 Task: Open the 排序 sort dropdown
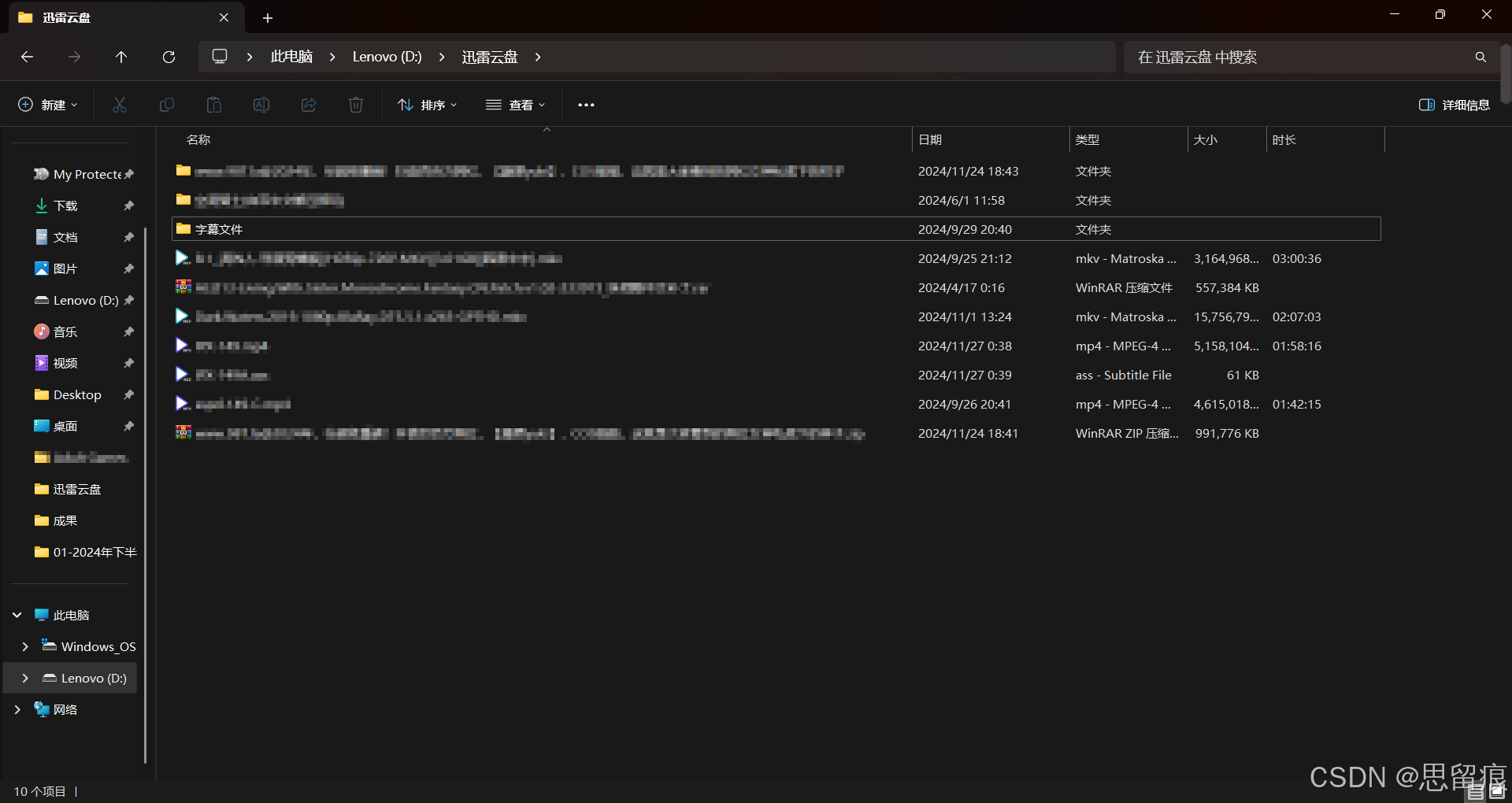pyautogui.click(x=428, y=105)
